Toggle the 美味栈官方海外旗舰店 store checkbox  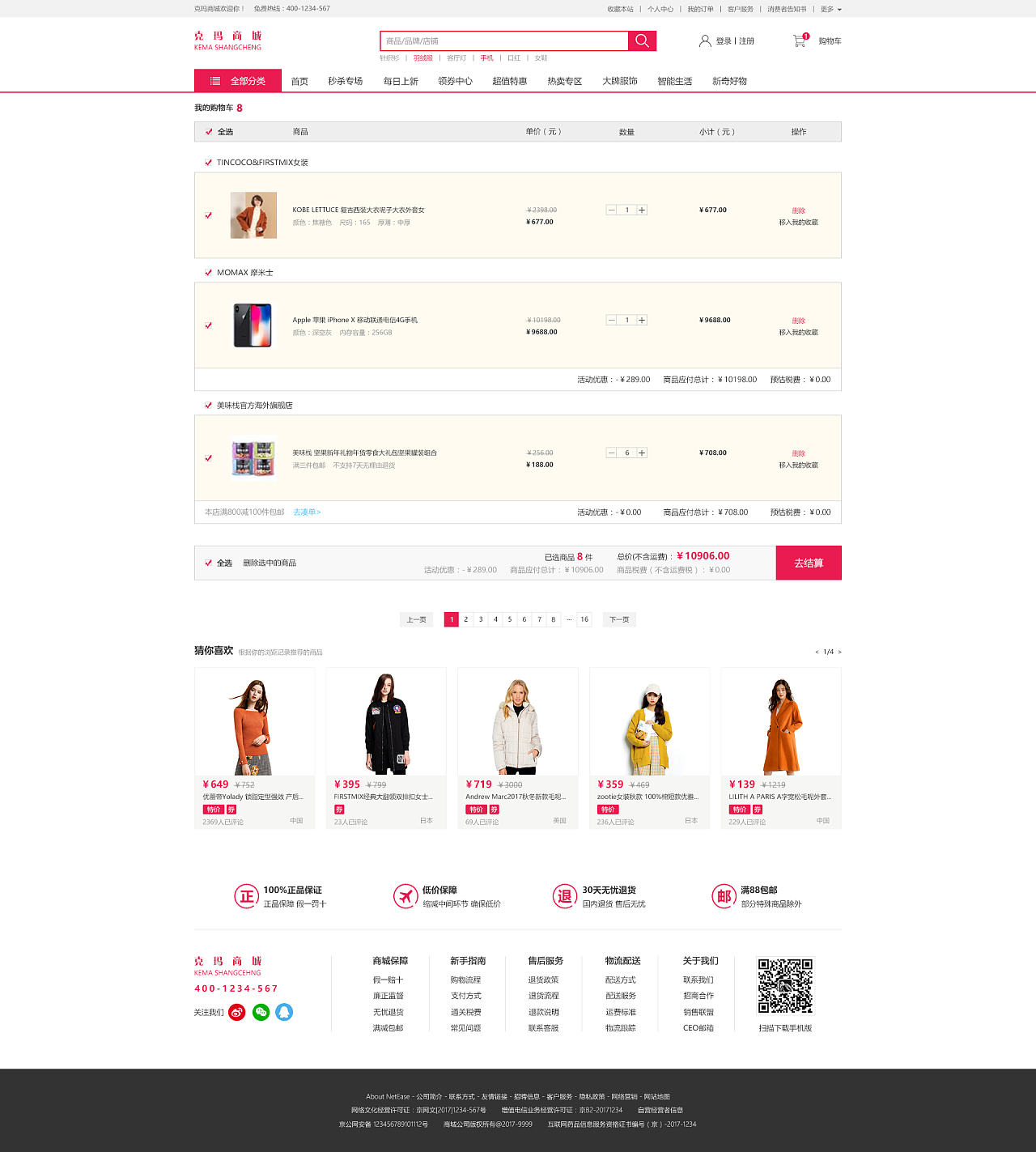209,406
